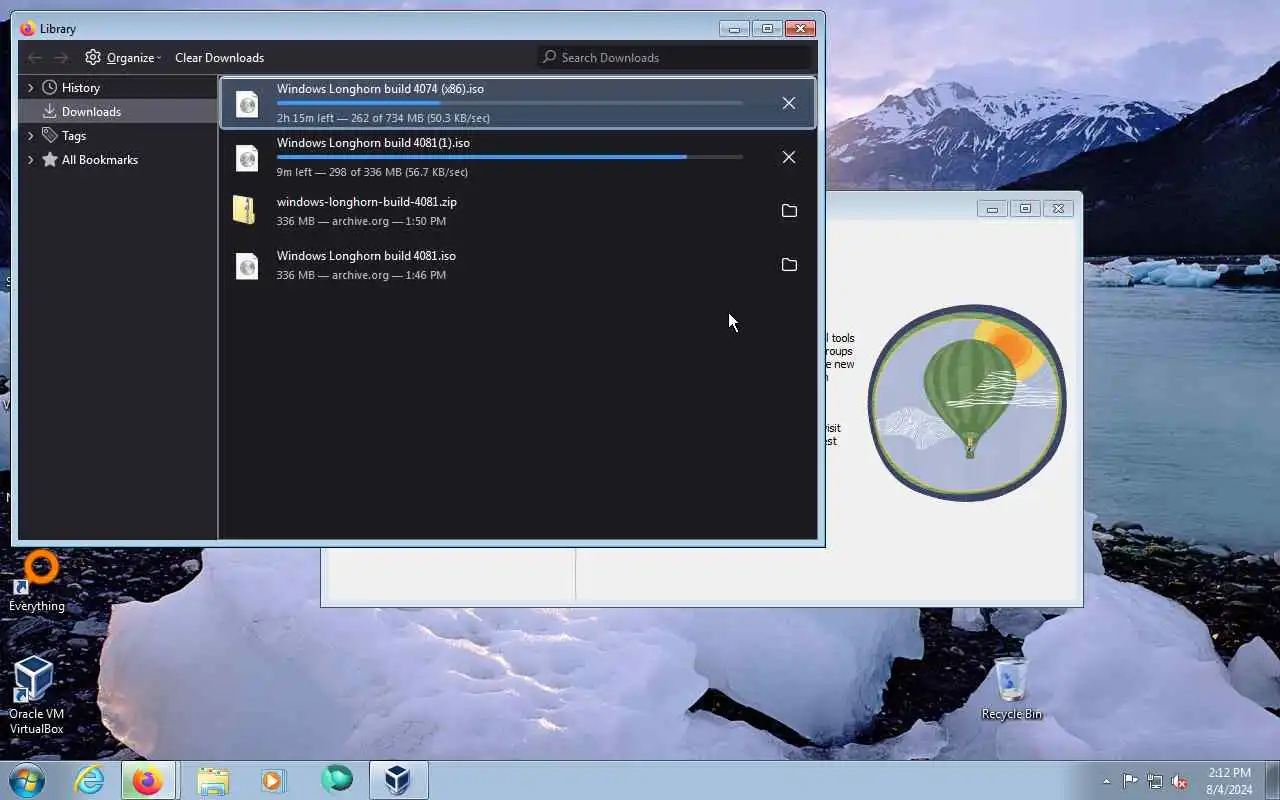Screen dimensions: 1280x800
Task: Open the Organize menu
Action: tap(123, 58)
